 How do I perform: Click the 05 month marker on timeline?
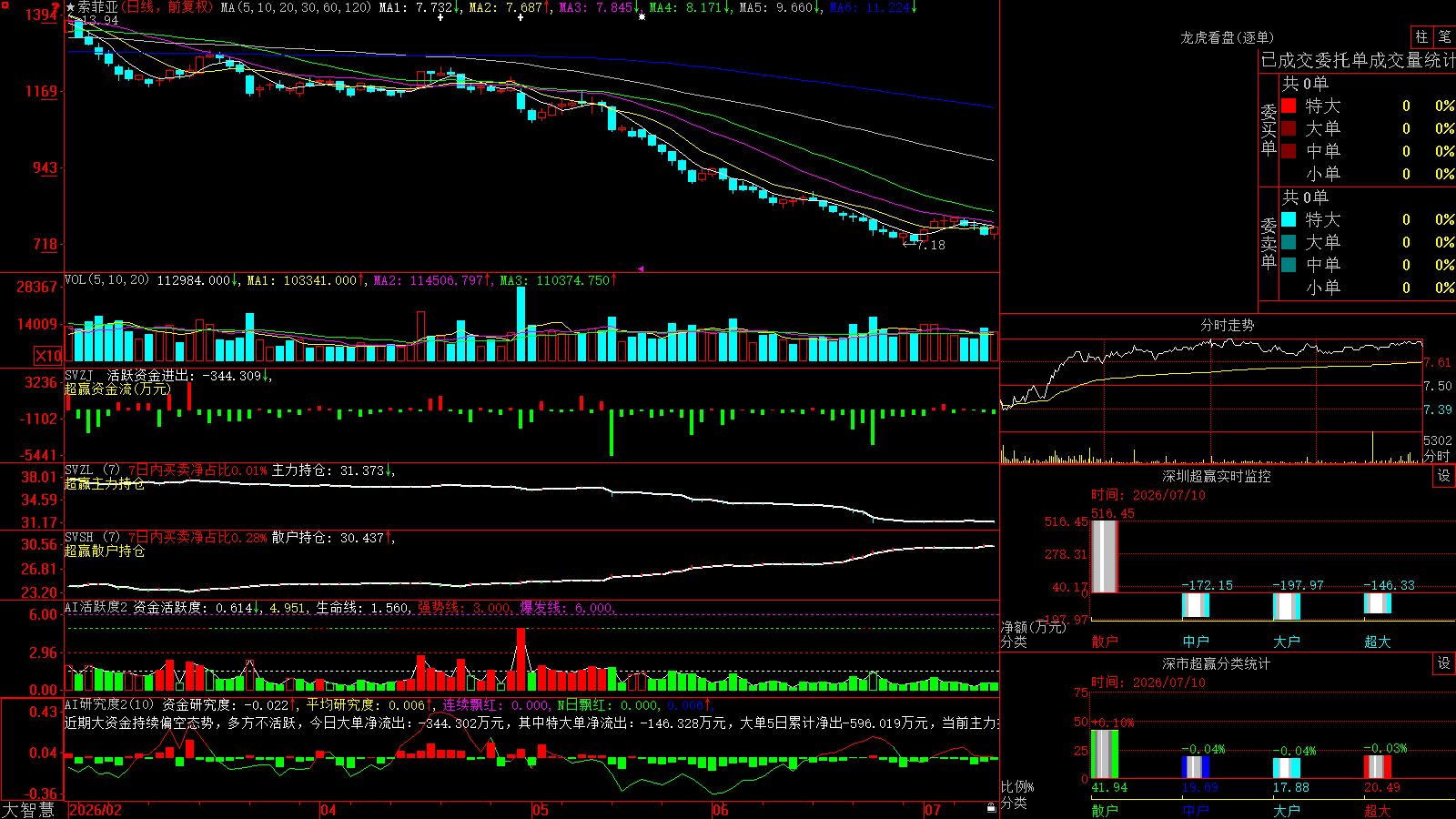click(541, 810)
